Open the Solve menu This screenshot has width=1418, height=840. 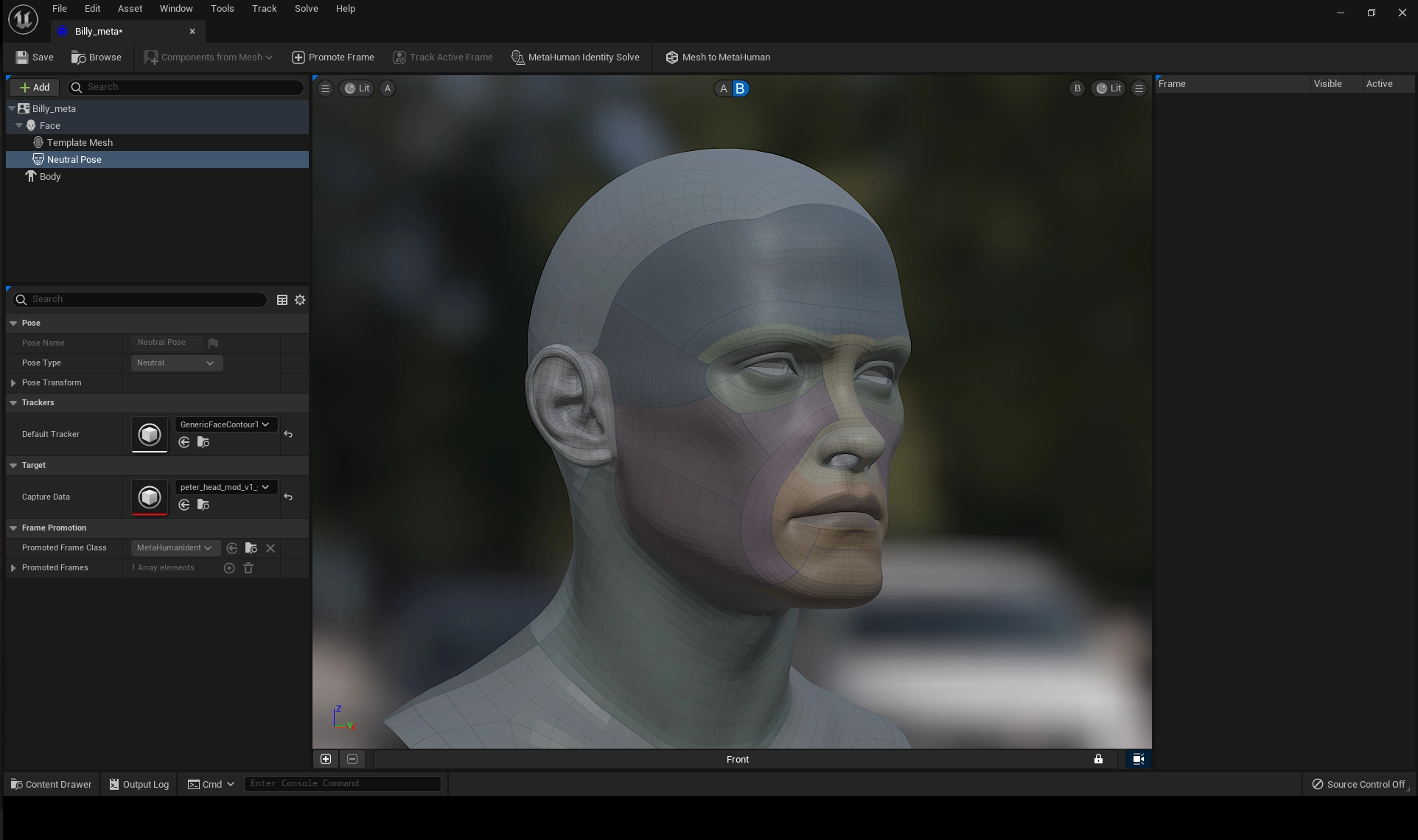(x=306, y=9)
